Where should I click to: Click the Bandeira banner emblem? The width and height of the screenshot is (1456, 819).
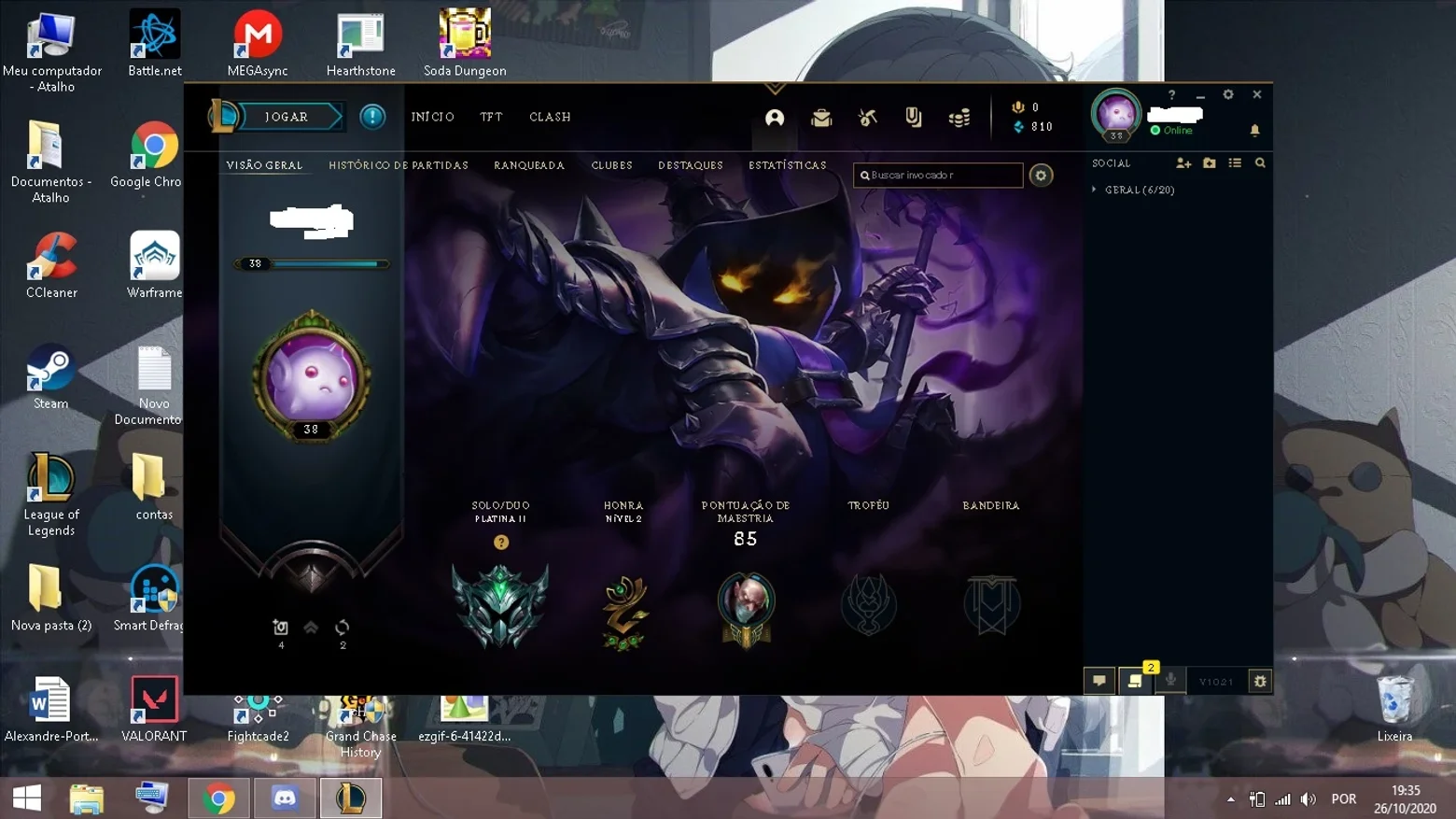coord(991,604)
